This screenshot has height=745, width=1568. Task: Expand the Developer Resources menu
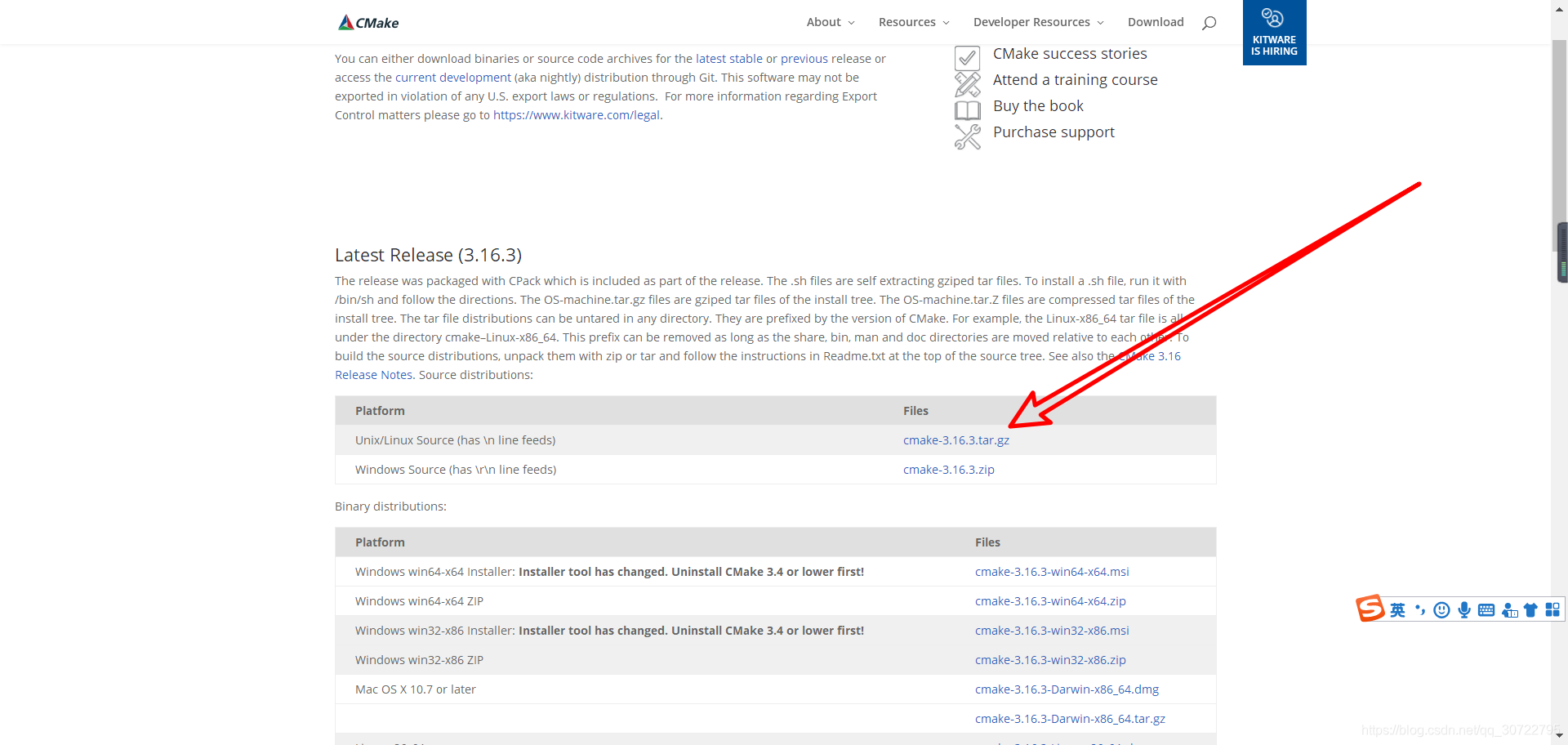1038,22
